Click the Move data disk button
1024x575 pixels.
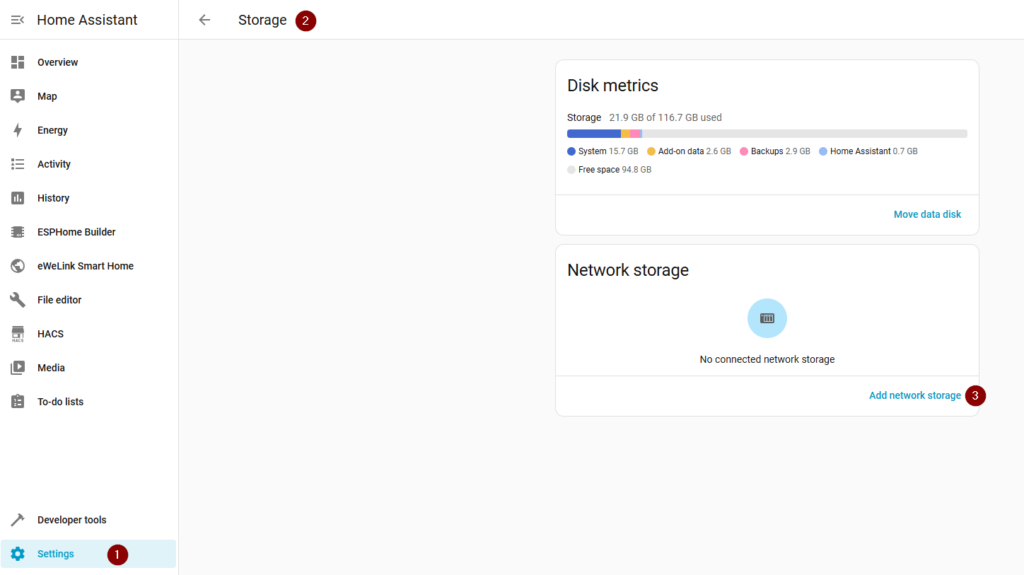[x=927, y=214]
